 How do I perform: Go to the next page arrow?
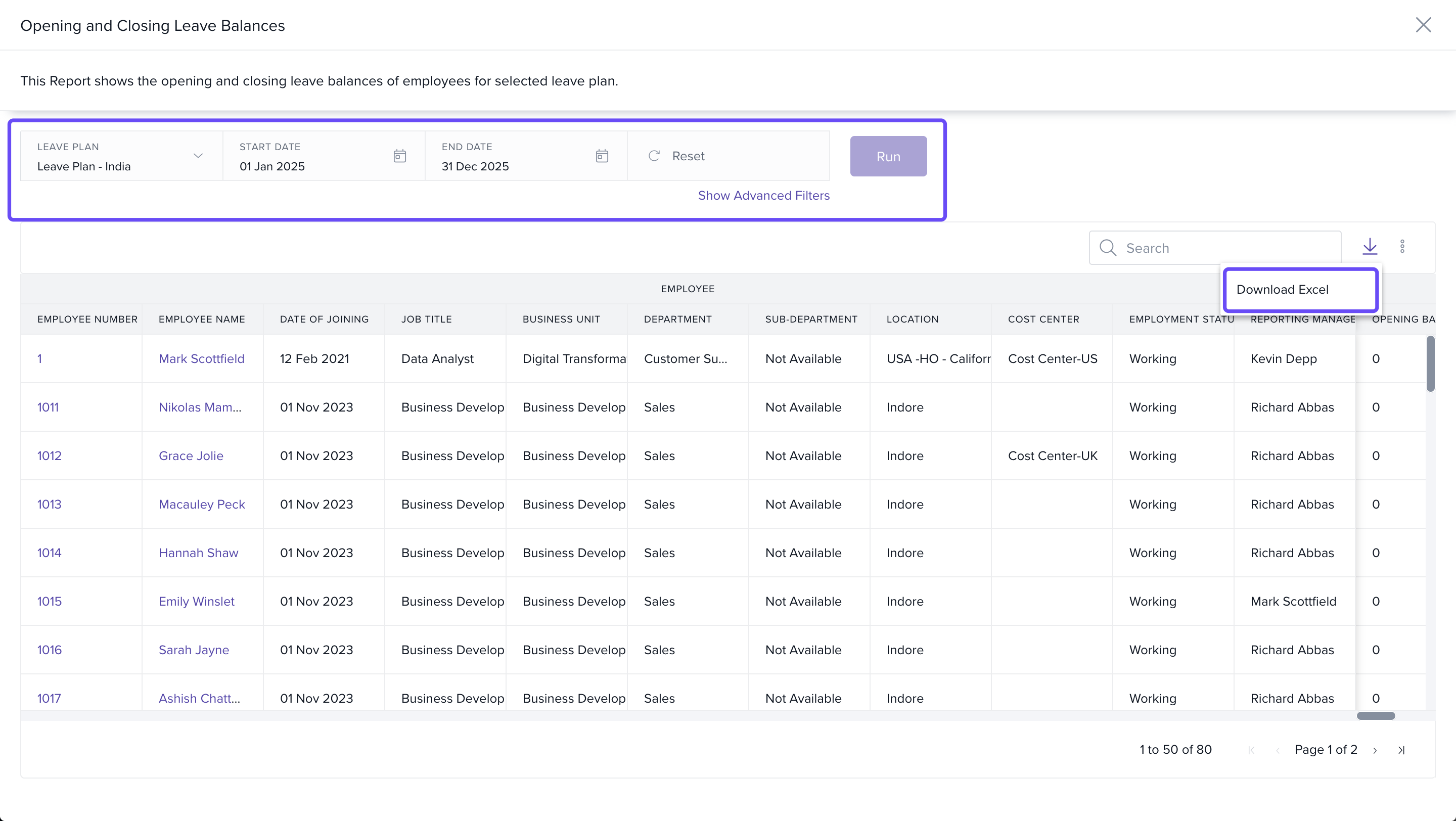(x=1375, y=750)
